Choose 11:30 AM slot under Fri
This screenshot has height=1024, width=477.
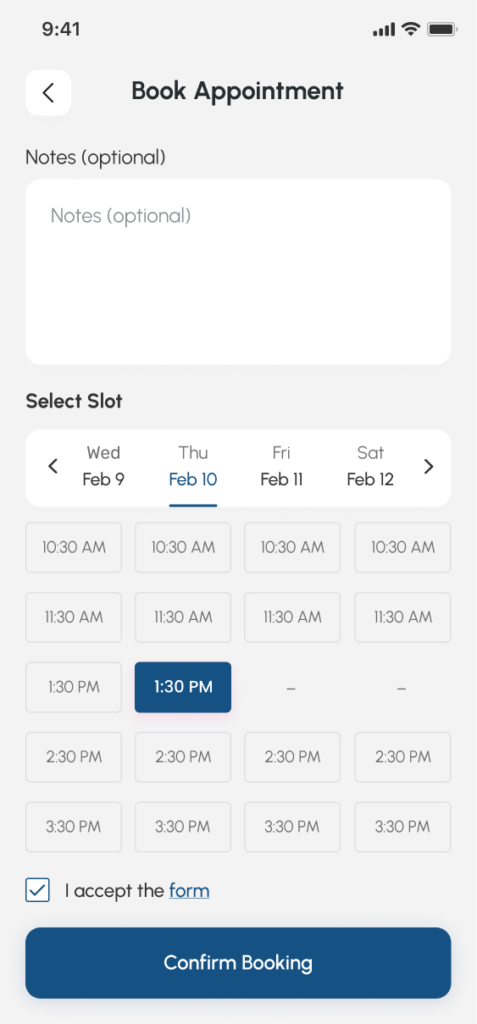(292, 617)
